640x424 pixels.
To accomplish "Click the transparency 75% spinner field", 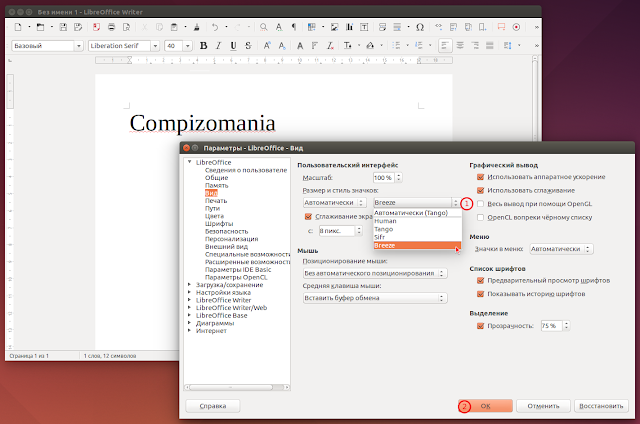I will pyautogui.click(x=555, y=326).
